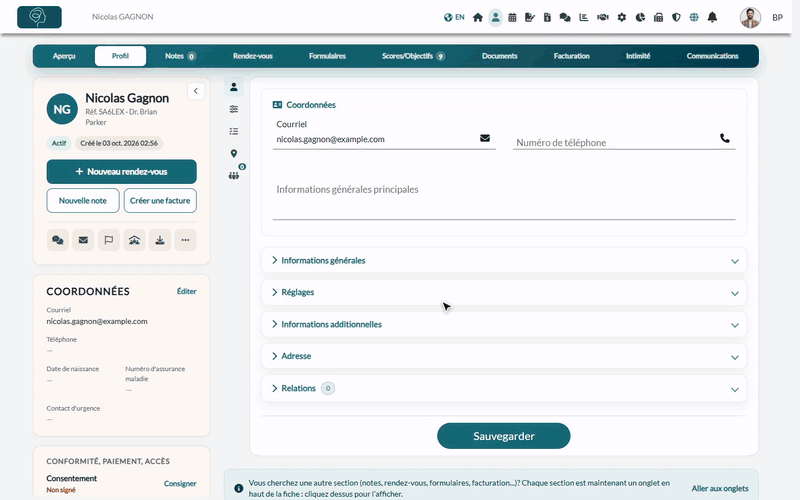This screenshot has height=500, width=800.
Task: Select the checklist icon in vertical nav
Action: click(234, 131)
